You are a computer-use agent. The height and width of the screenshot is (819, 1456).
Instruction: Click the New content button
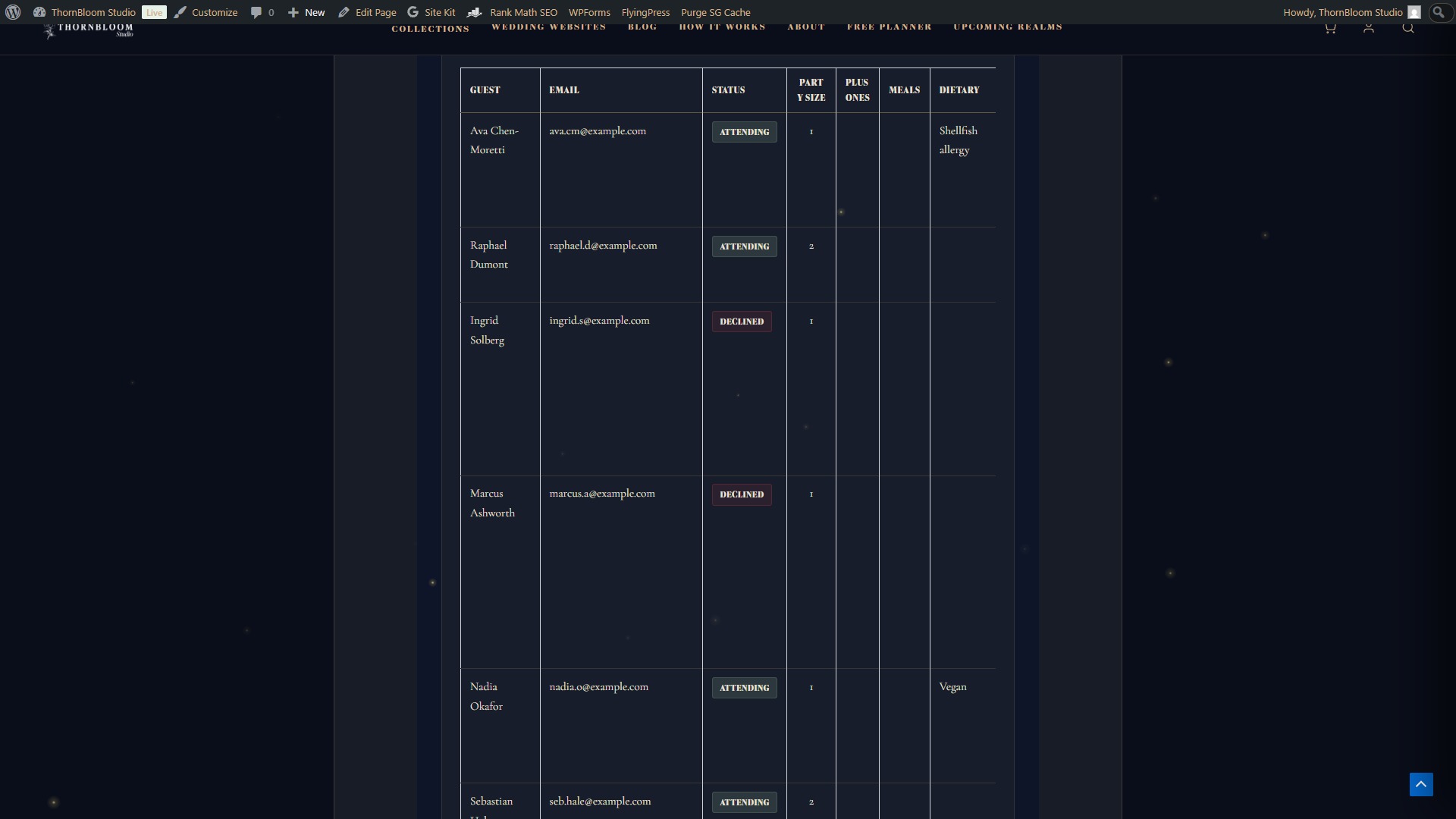[306, 12]
